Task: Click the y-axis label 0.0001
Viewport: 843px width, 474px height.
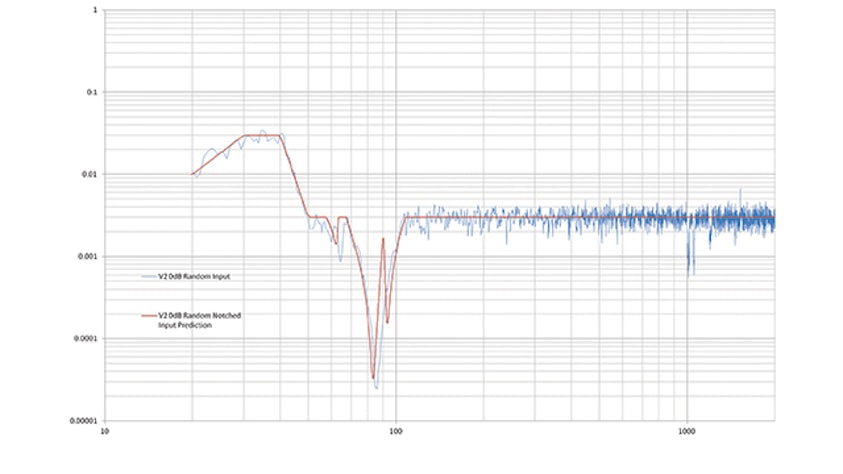Action: (x=86, y=339)
